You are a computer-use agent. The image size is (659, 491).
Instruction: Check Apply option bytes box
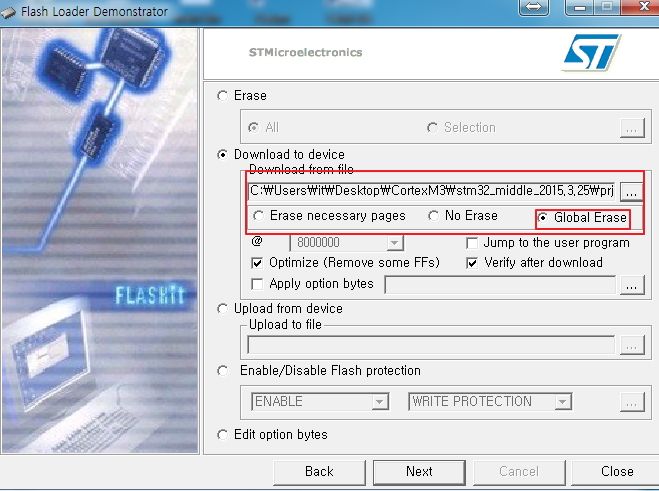coord(257,284)
